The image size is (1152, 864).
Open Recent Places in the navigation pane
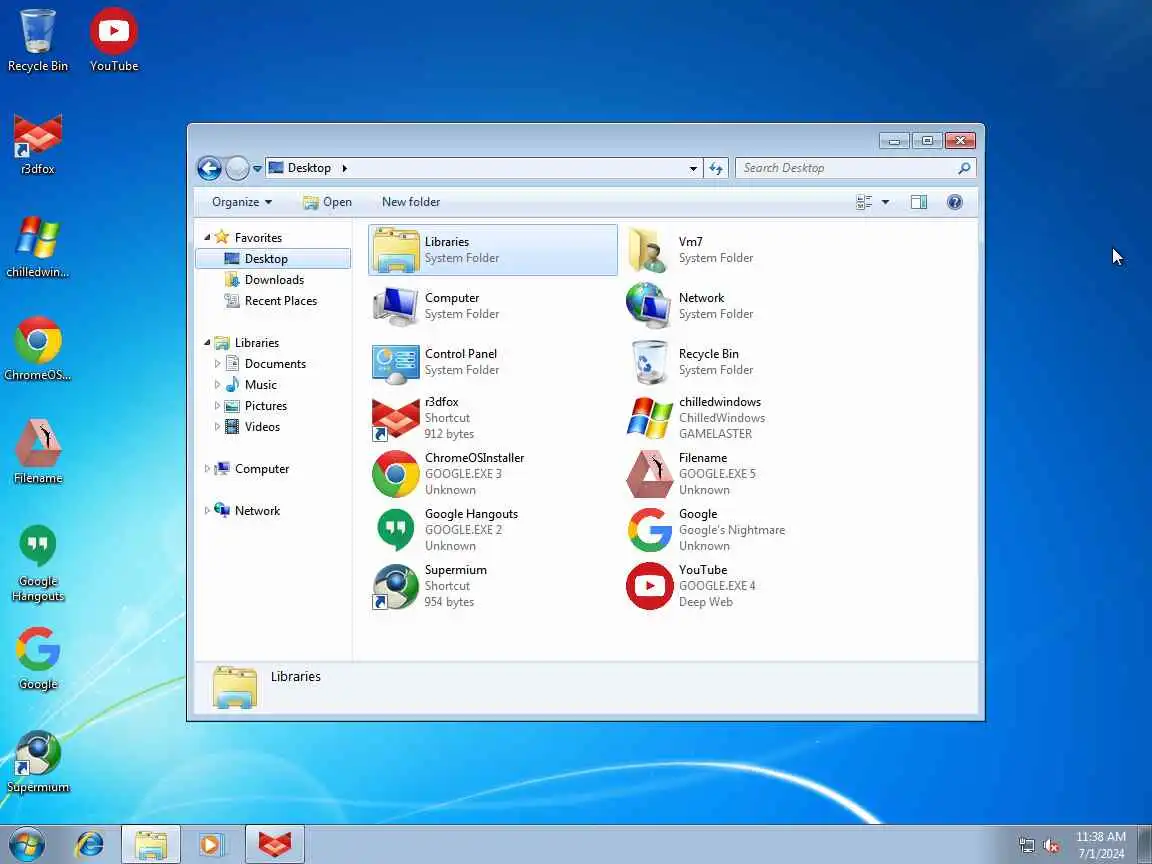[280, 300]
